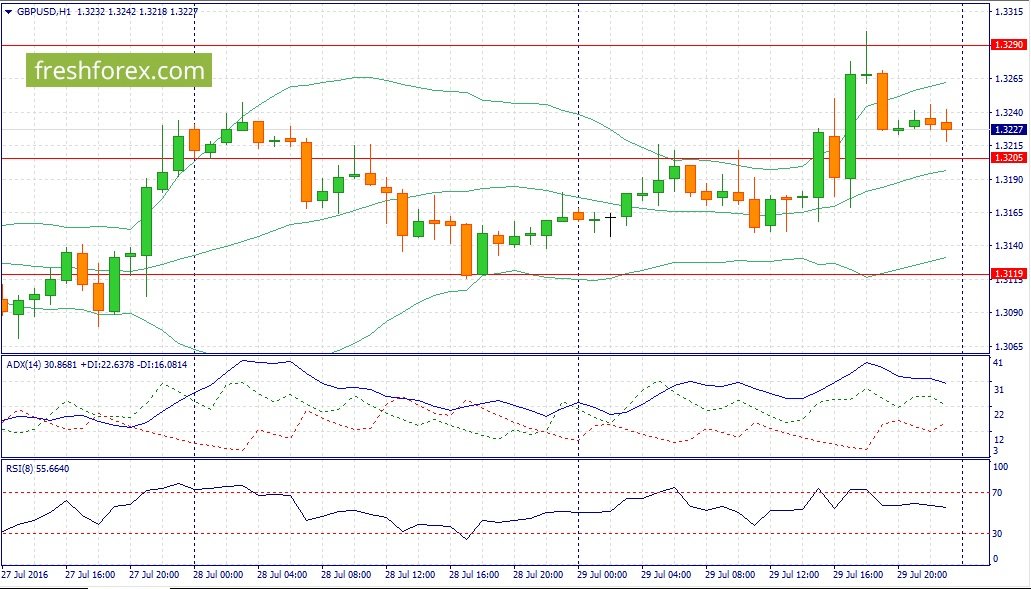Click the 1.3265 price axis label
The image size is (1031, 589).
(x=1007, y=79)
